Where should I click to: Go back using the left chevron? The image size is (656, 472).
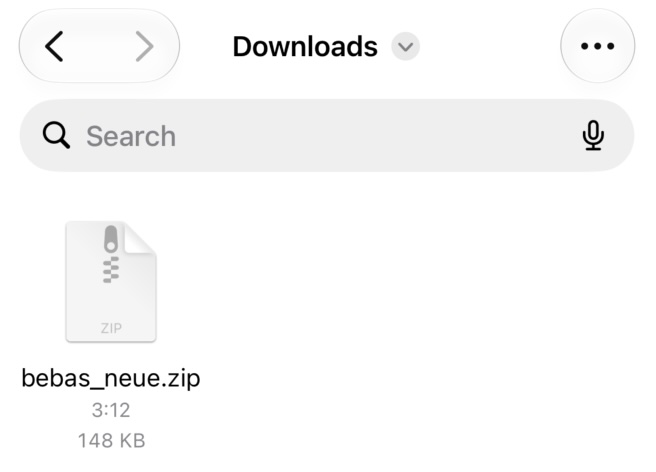pyautogui.click(x=54, y=46)
